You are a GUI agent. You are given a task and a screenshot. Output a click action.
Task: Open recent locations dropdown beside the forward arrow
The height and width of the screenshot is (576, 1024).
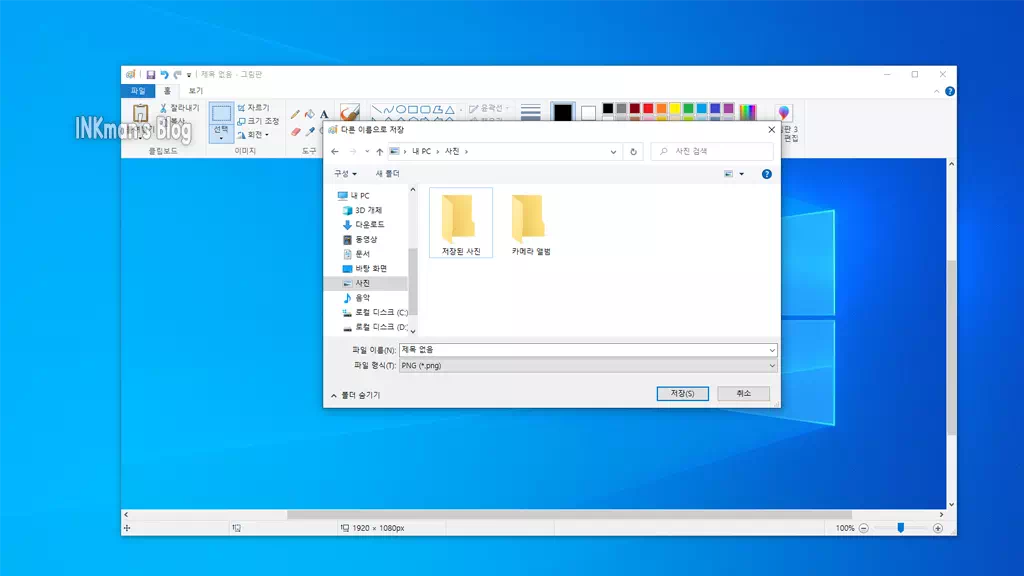pos(367,152)
